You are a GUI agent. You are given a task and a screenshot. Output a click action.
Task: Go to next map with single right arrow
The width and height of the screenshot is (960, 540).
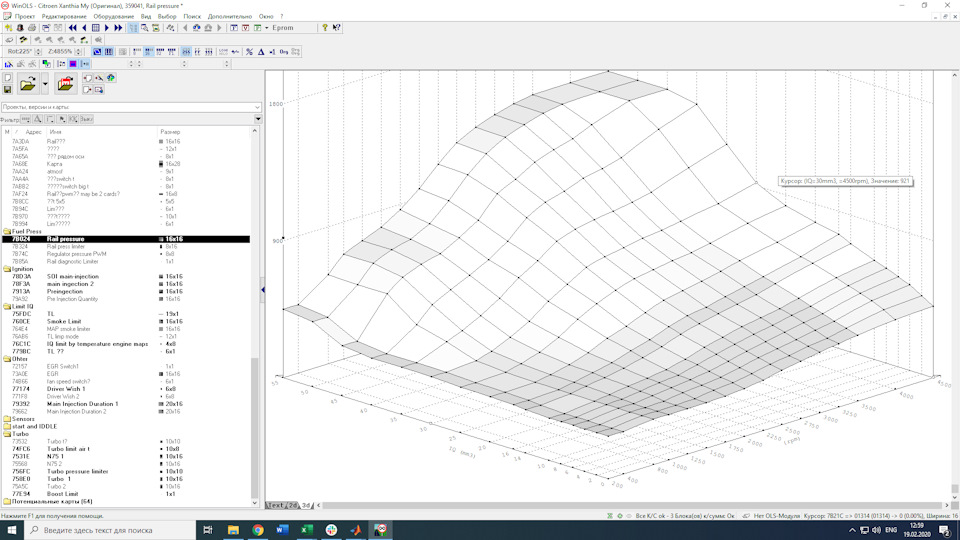107,28
